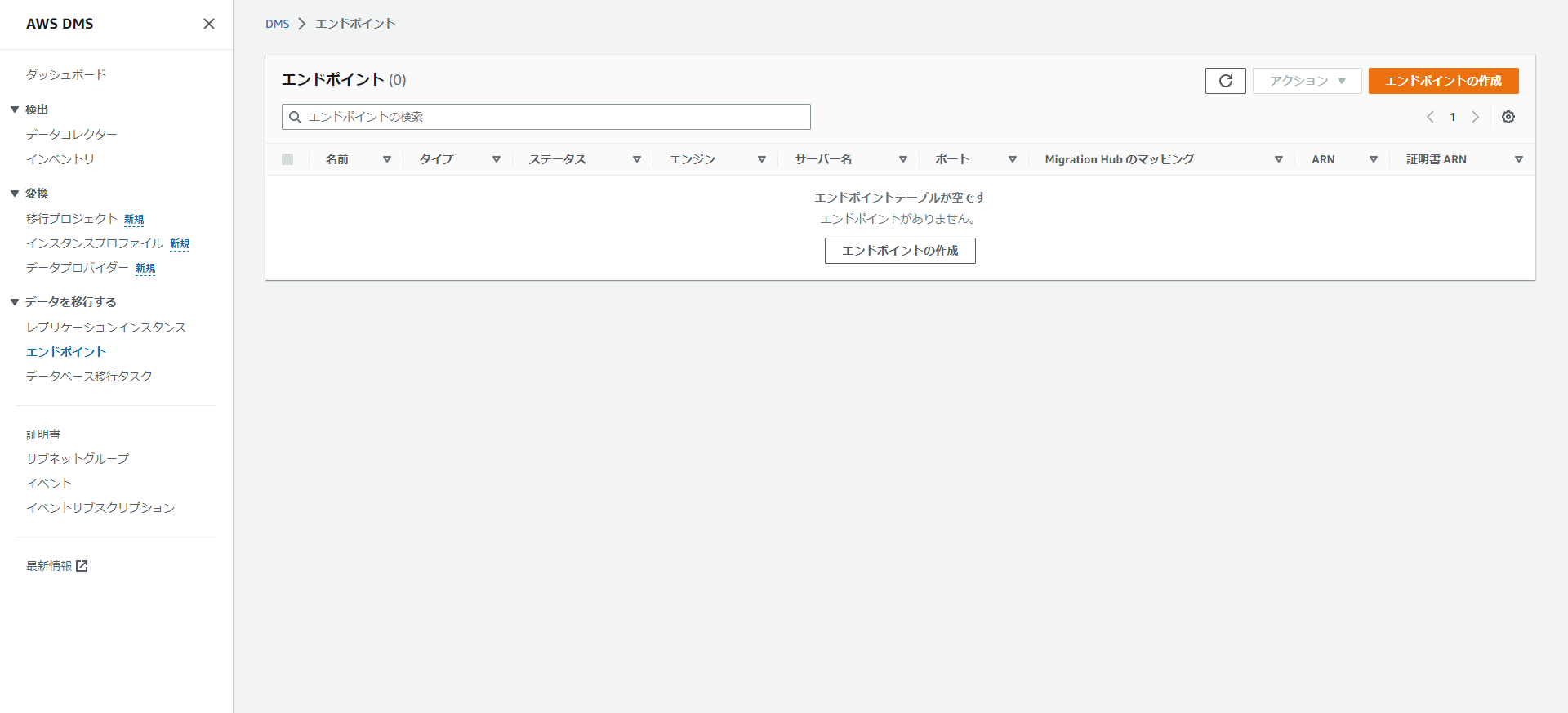Go to next page arrow
Image resolution: width=1568 pixels, height=713 pixels.
(x=1475, y=117)
